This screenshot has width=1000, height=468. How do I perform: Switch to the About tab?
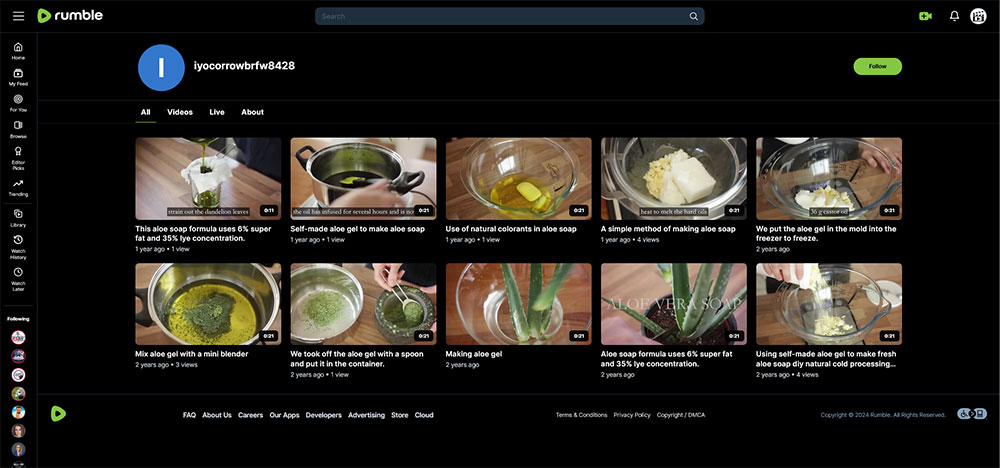pos(253,112)
